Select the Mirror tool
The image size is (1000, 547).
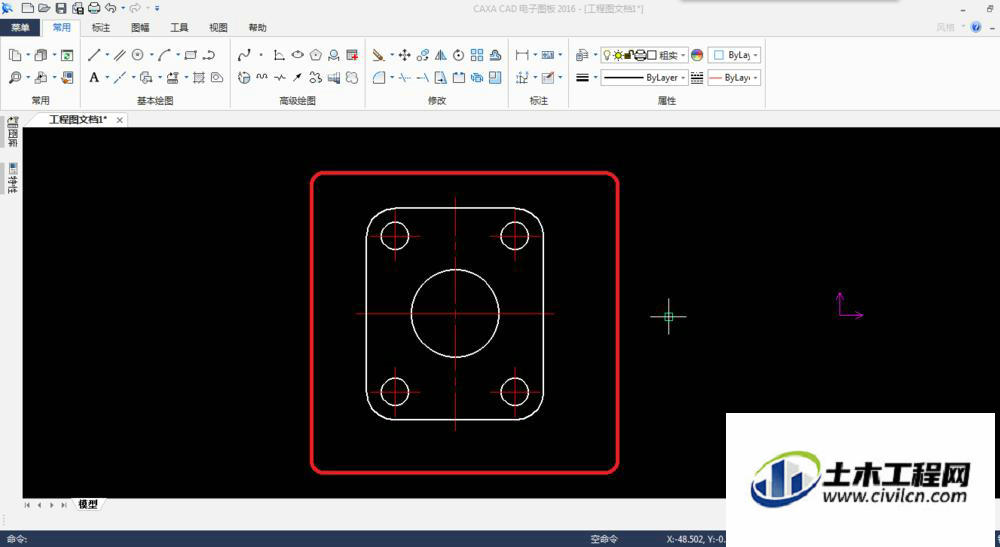(x=441, y=55)
